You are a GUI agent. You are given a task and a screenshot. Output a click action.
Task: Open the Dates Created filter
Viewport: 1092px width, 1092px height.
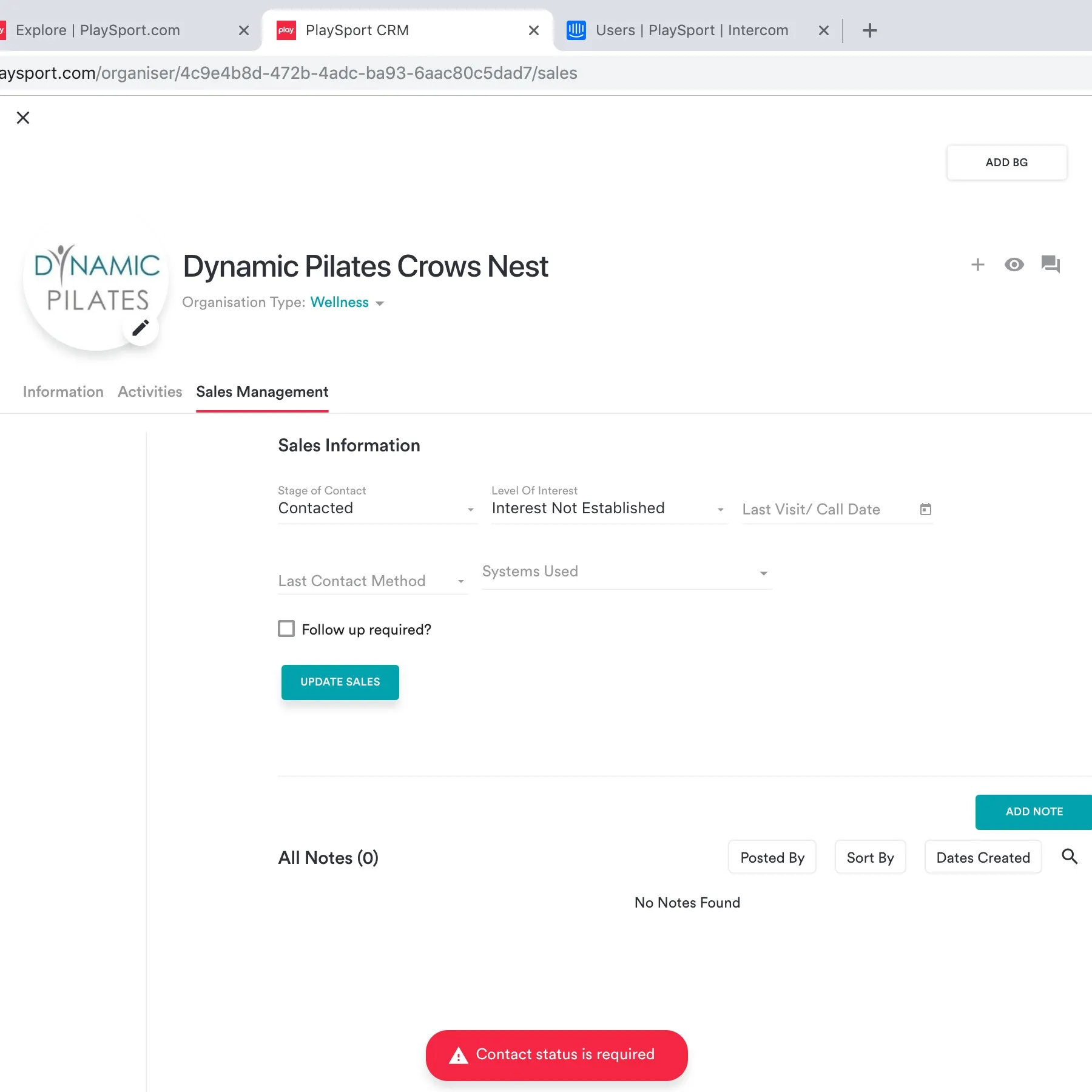pos(983,857)
